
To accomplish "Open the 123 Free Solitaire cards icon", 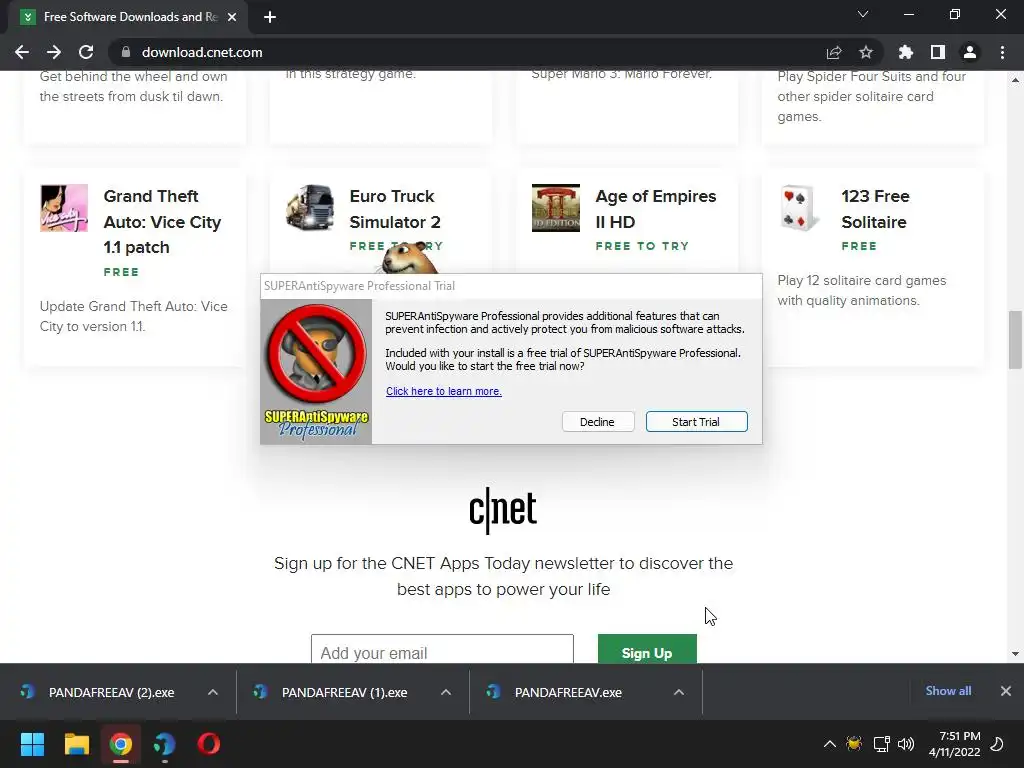I will [x=801, y=208].
